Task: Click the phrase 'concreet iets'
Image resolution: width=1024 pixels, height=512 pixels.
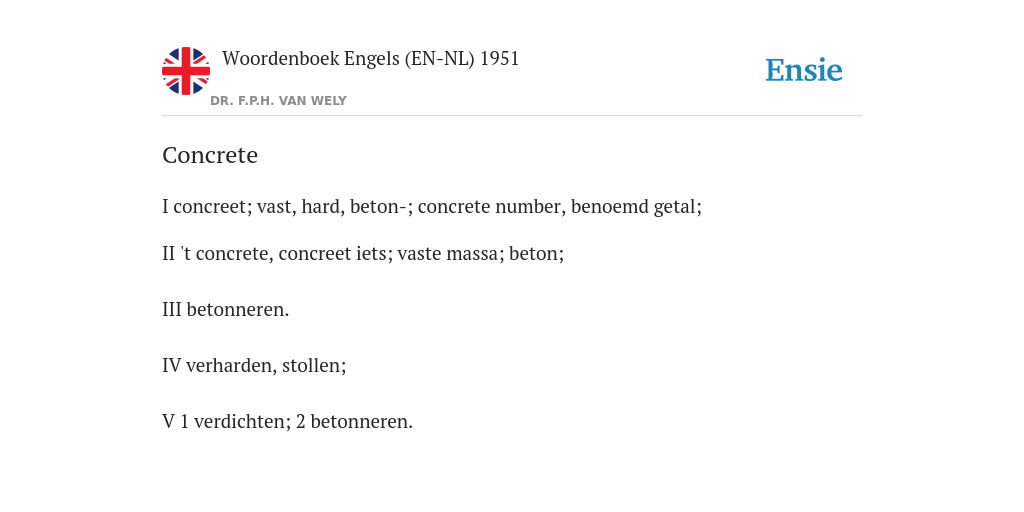Action: (333, 253)
